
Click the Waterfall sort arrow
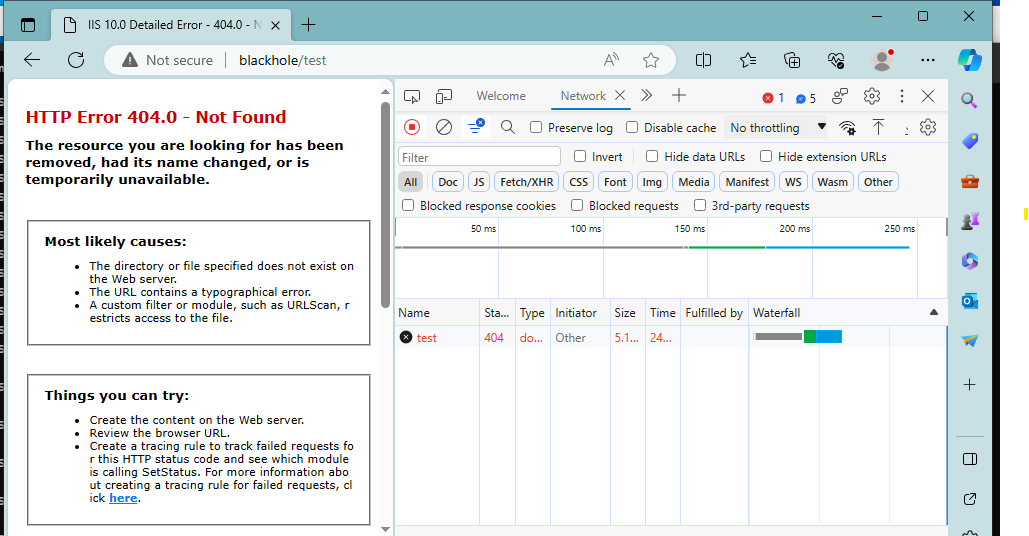click(934, 313)
